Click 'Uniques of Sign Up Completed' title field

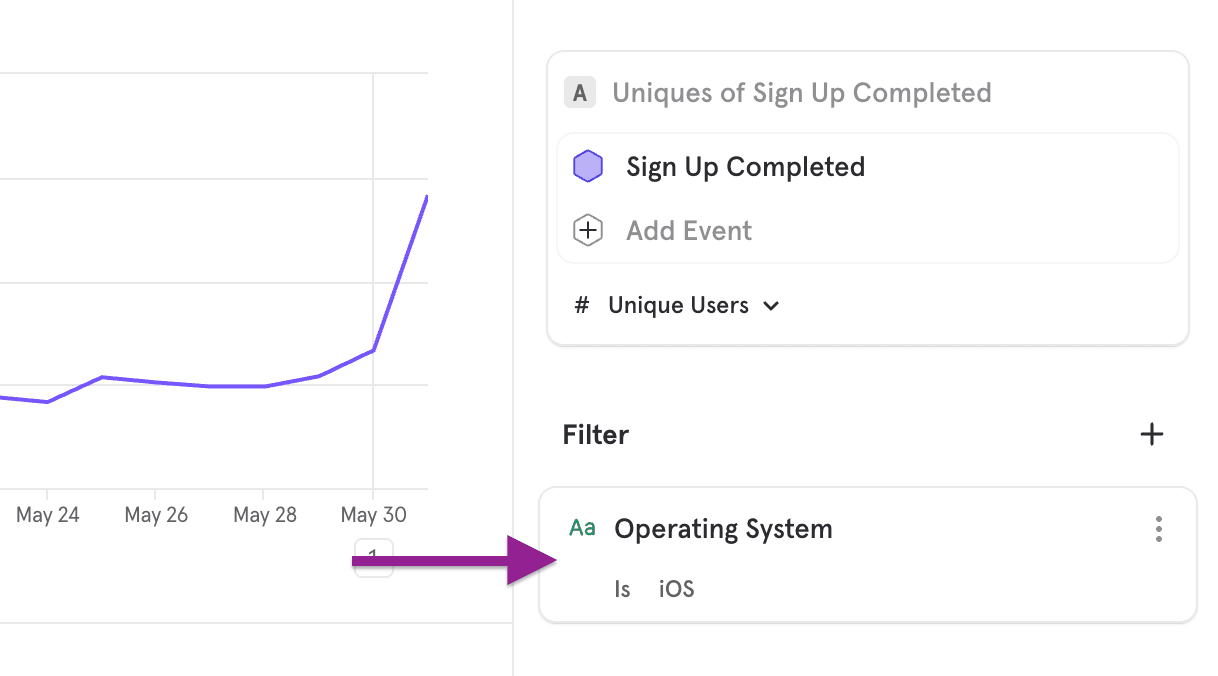802,92
